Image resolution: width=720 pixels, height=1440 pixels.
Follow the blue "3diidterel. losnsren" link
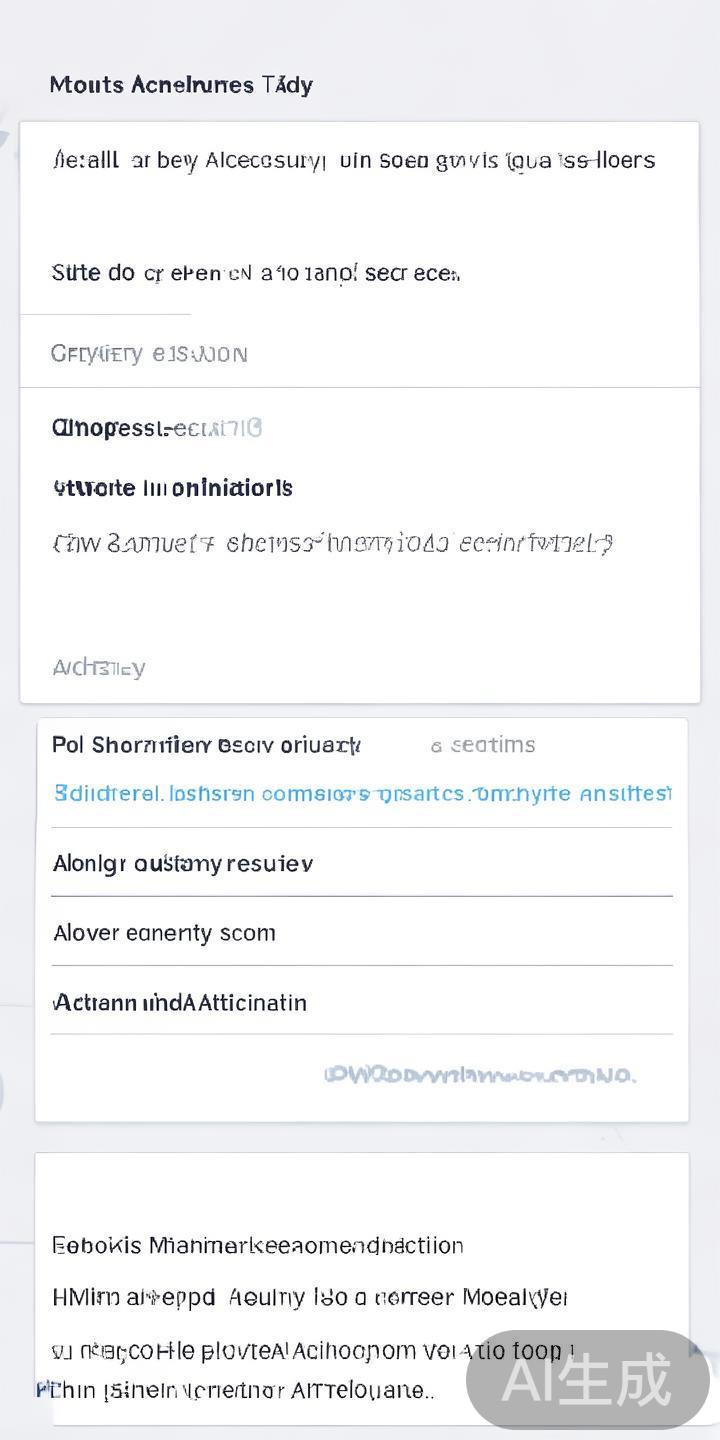point(361,794)
